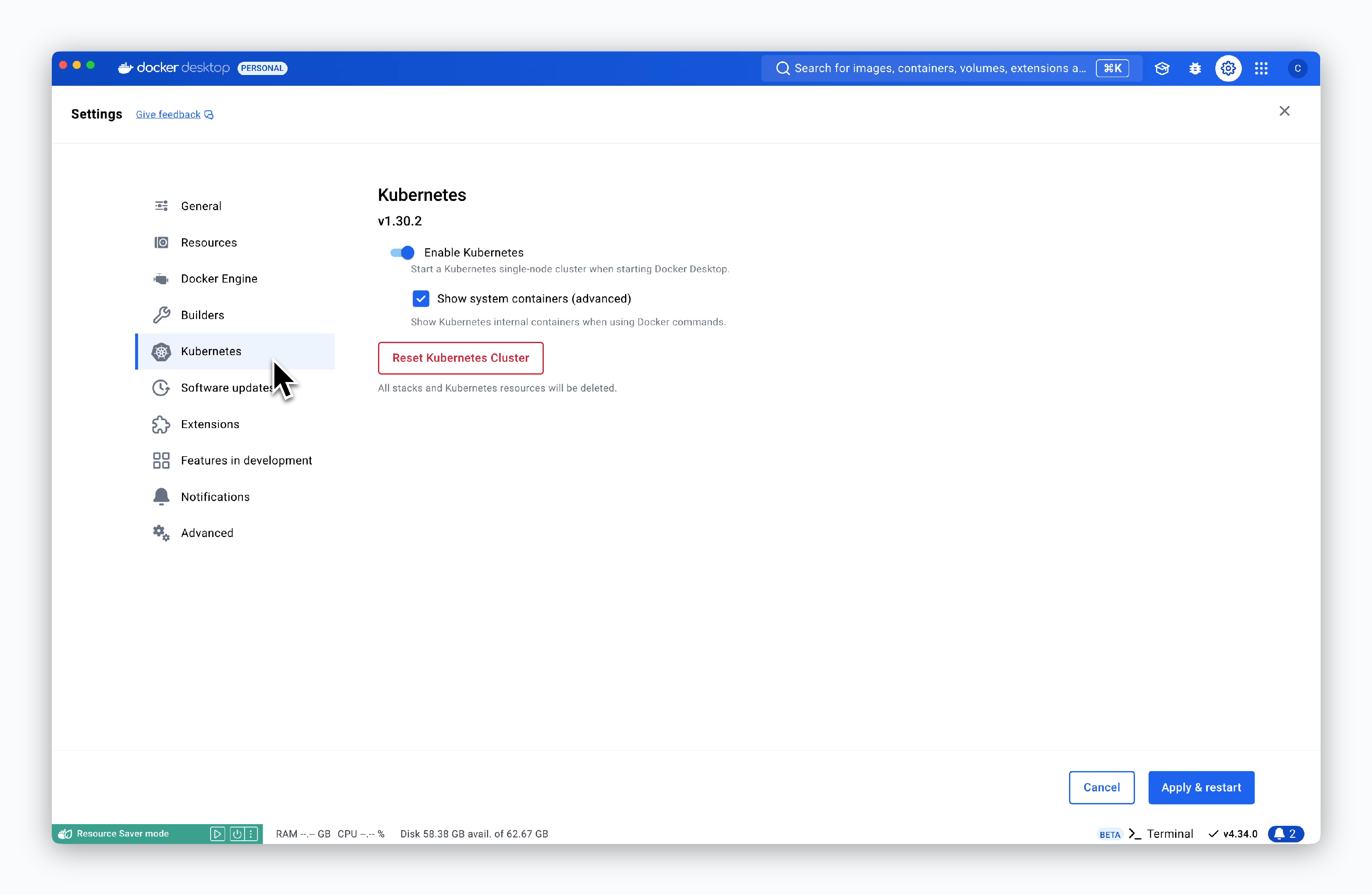This screenshot has width=1372, height=895.
Task: Open the Give feedback link
Action: [168, 115]
